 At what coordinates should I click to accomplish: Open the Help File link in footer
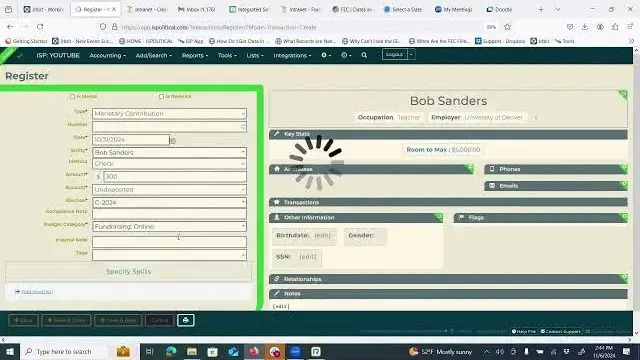point(523,331)
